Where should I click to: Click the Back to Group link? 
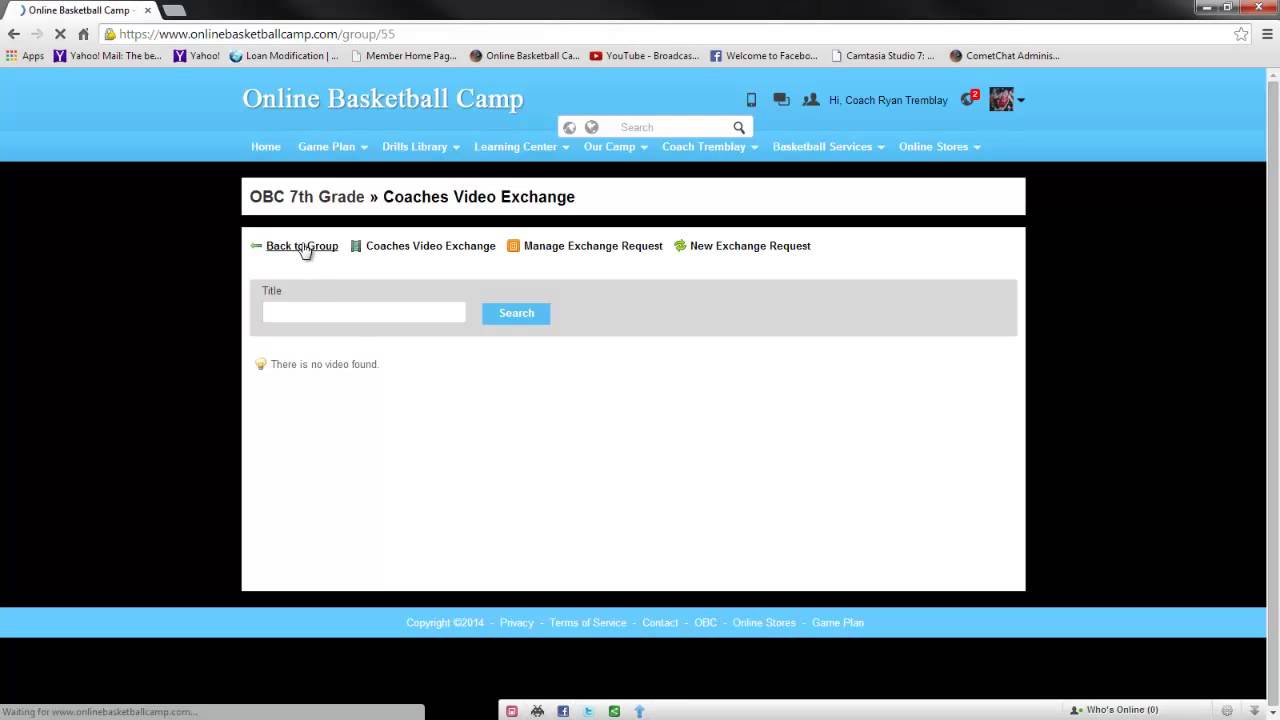point(302,246)
